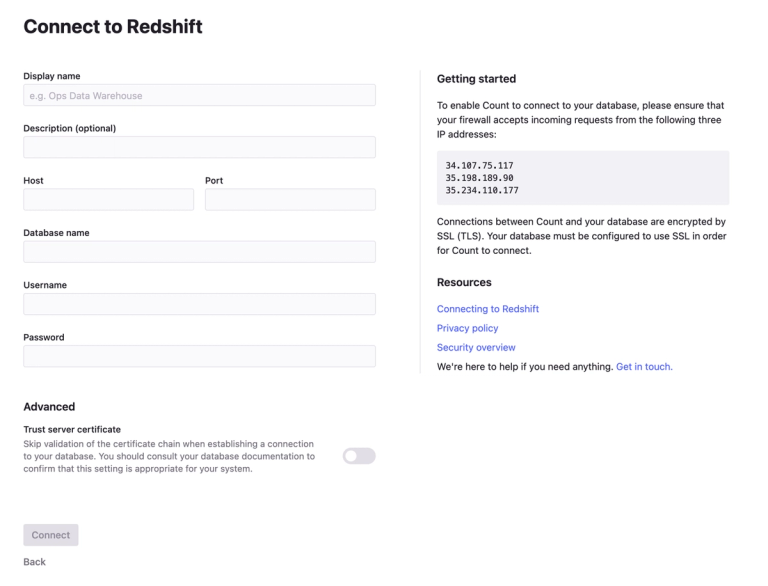Screen dimensions: 768x586
Task: Focus the Description (optional) field
Action: 199,147
